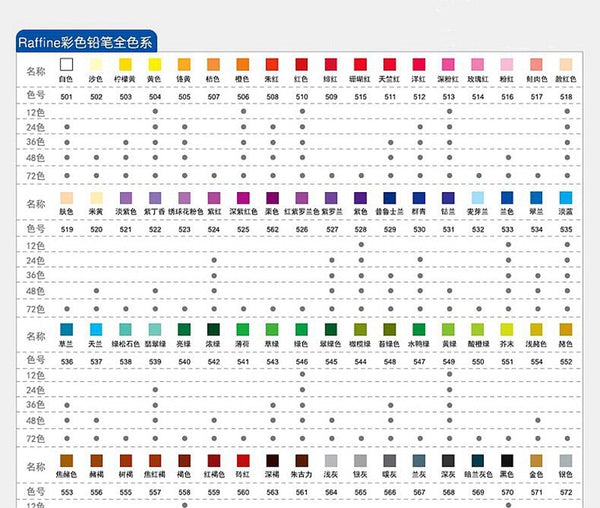600x508 pixels.
Task: Select the 绿松石色 turquoise swatch 538
Action: pyautogui.click(x=125, y=329)
